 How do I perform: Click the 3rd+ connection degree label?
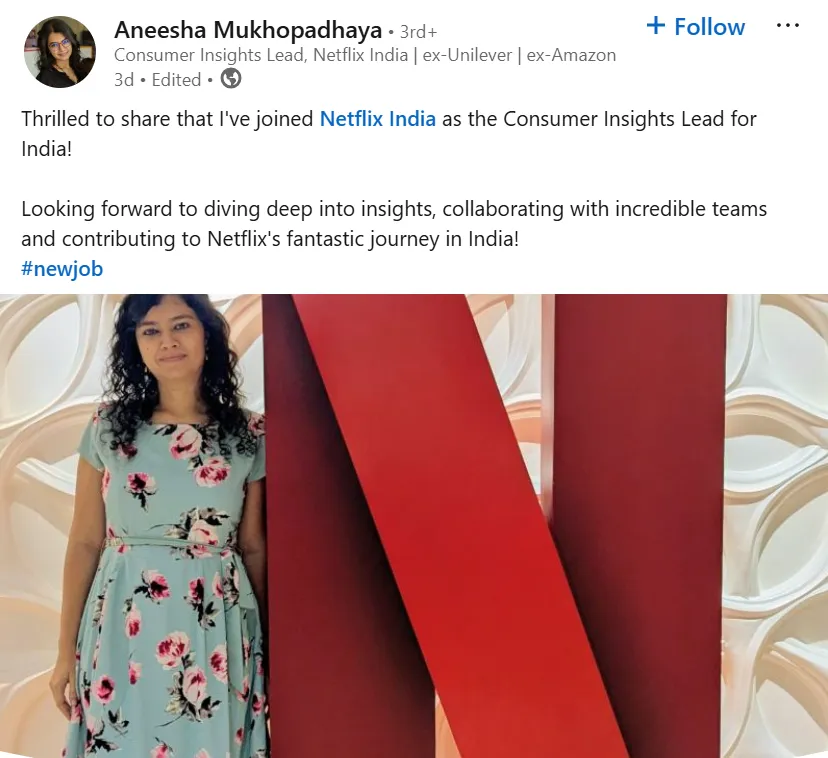418,32
